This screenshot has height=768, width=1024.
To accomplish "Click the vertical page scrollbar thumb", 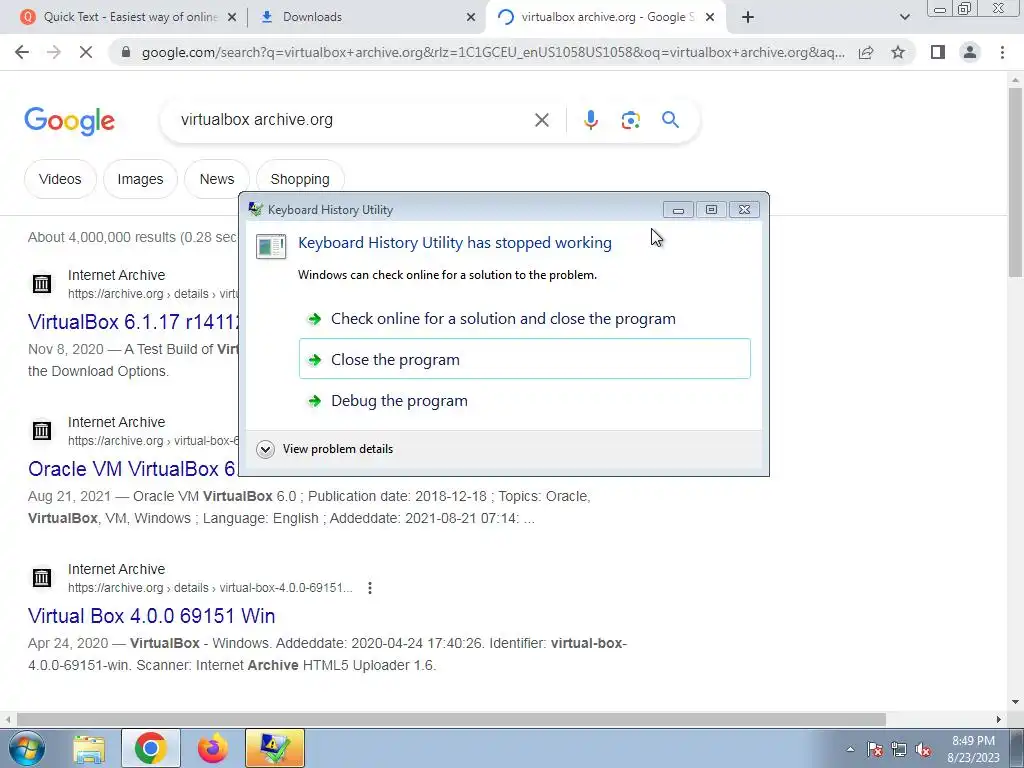I will [1015, 182].
